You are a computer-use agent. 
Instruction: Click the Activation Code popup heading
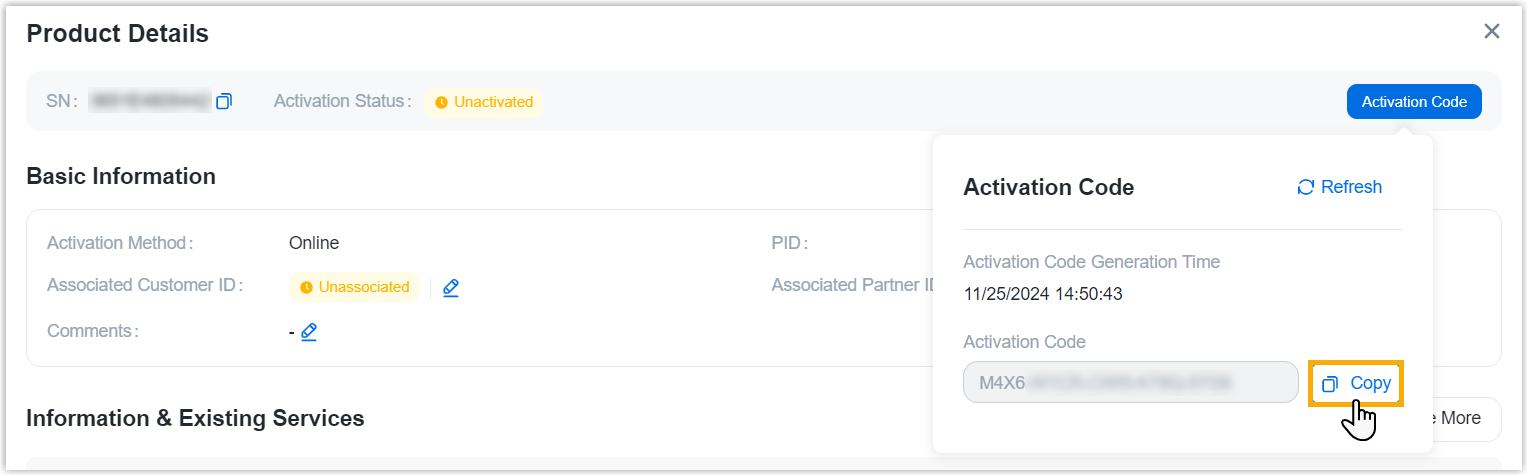click(1048, 187)
